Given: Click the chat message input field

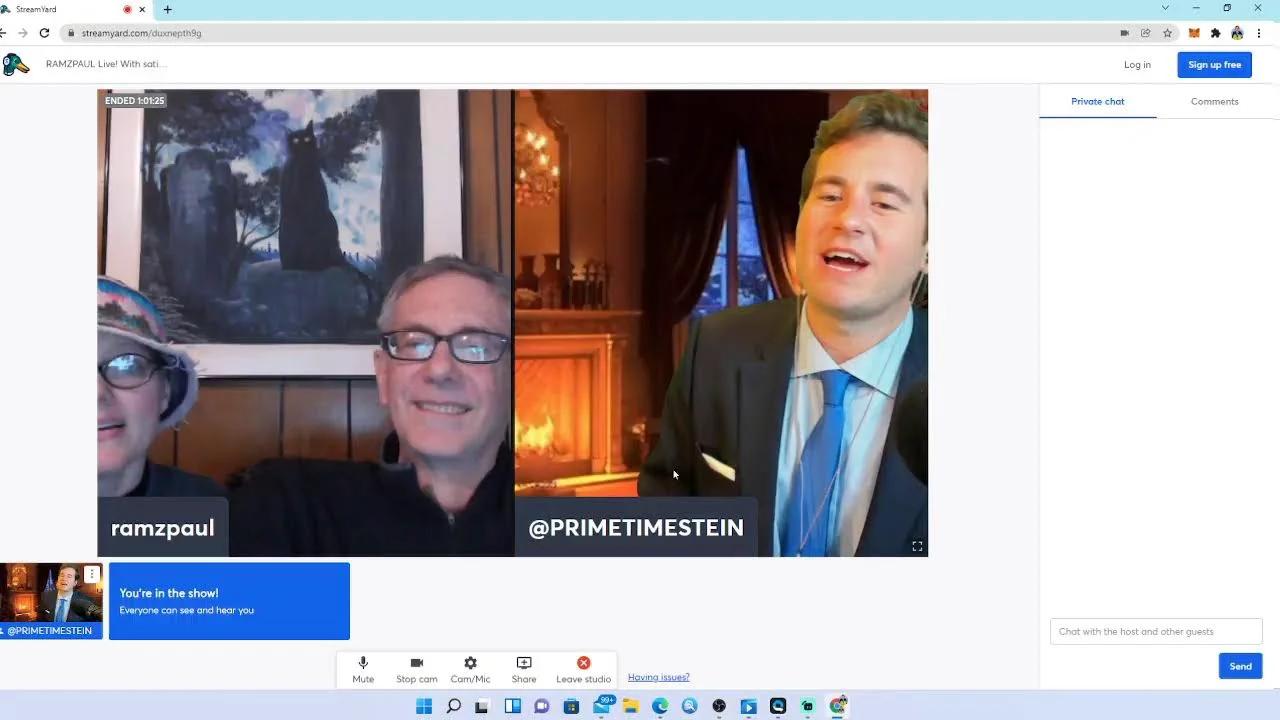Looking at the screenshot, I should (1156, 631).
